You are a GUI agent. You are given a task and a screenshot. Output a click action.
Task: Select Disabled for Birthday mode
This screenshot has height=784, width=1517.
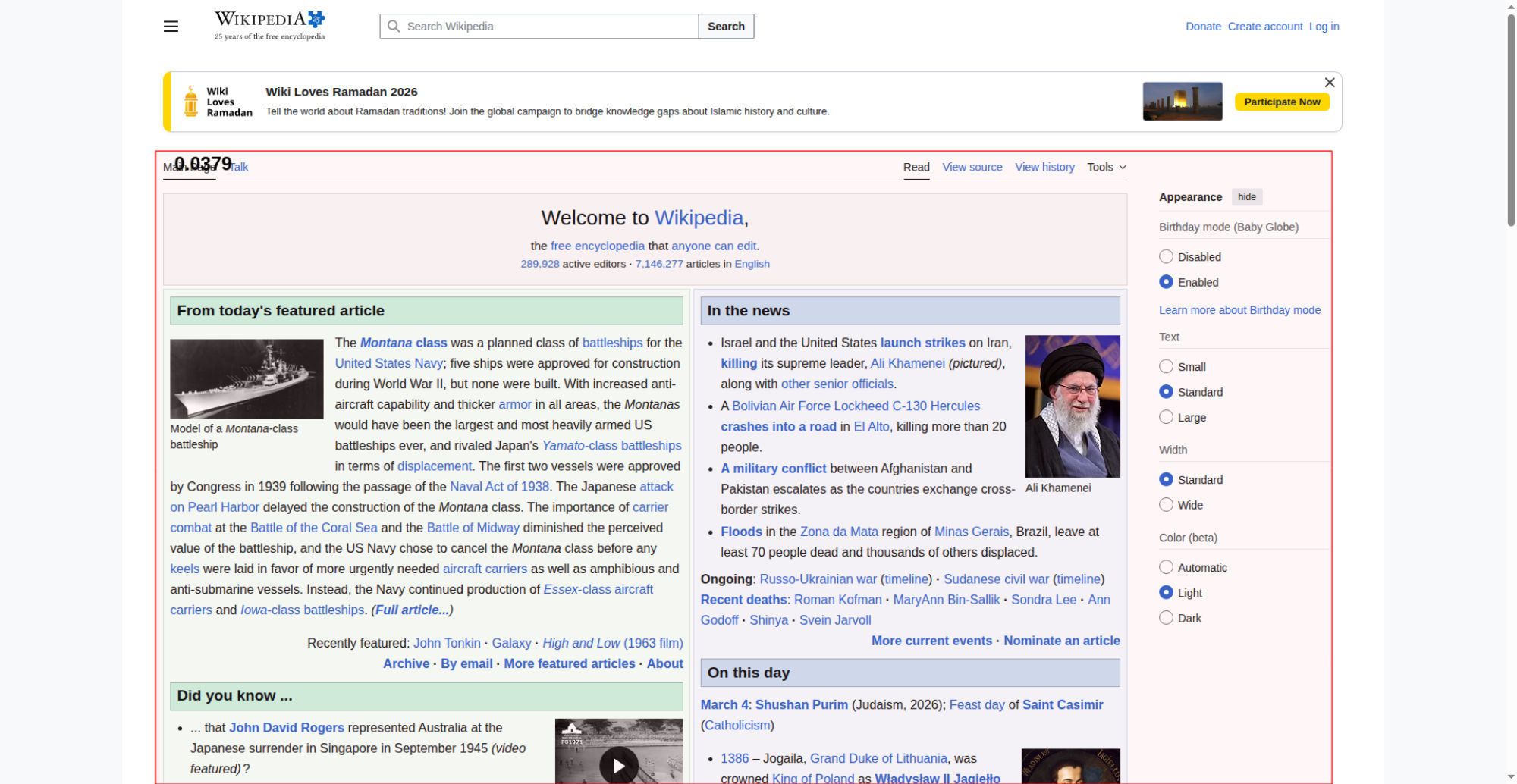tap(1166, 257)
